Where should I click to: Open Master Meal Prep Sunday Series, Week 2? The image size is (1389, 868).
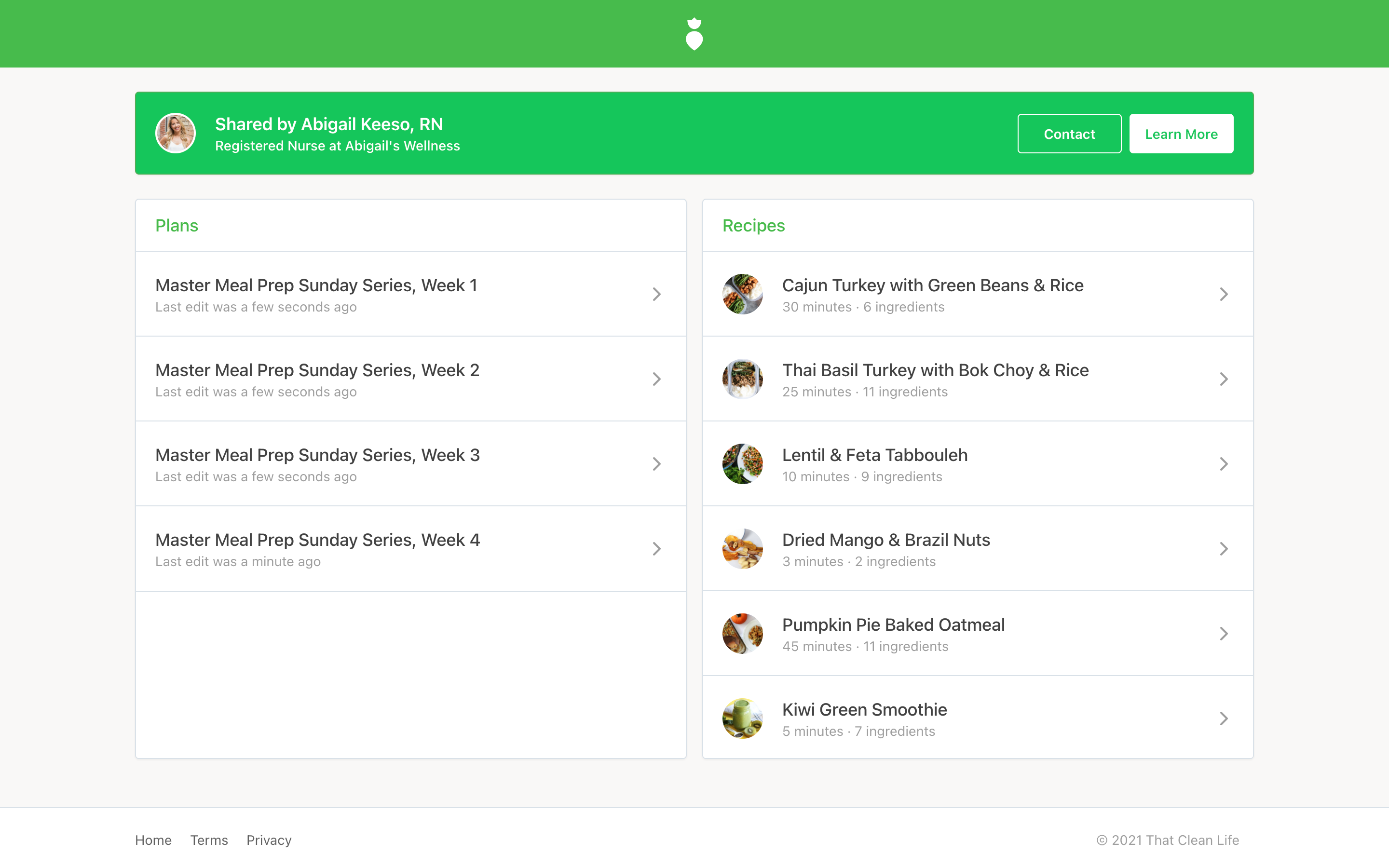pyautogui.click(x=317, y=370)
